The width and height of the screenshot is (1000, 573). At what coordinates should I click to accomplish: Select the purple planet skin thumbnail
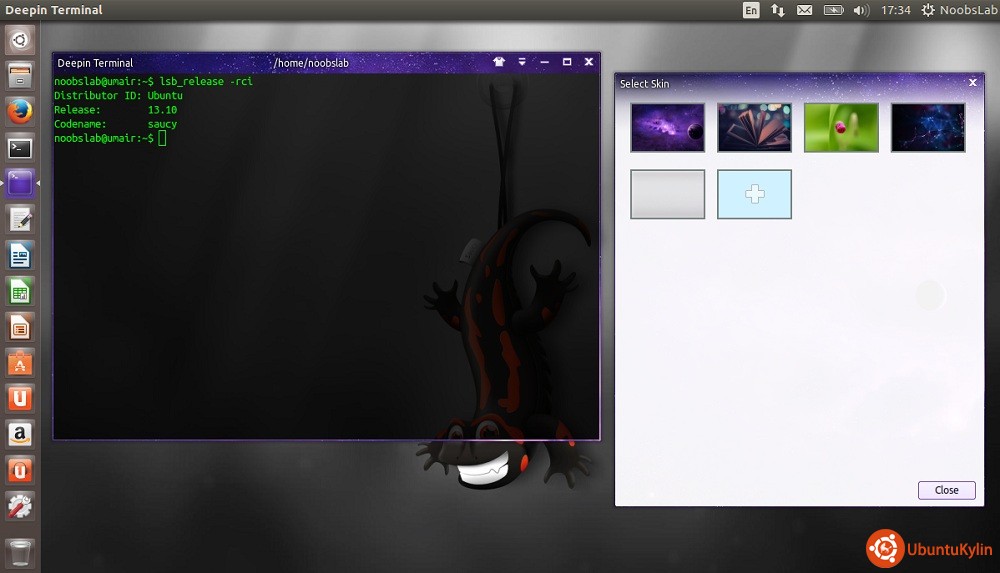pyautogui.click(x=667, y=127)
